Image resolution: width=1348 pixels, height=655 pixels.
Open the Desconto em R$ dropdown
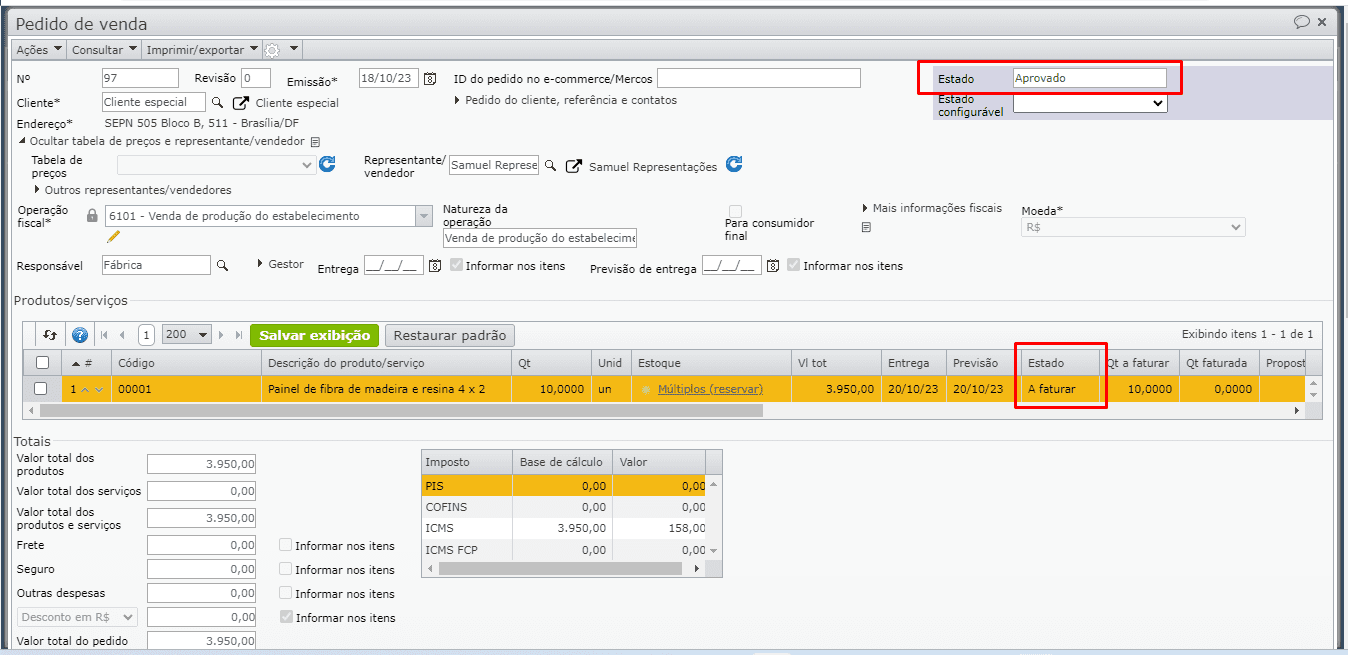77,618
